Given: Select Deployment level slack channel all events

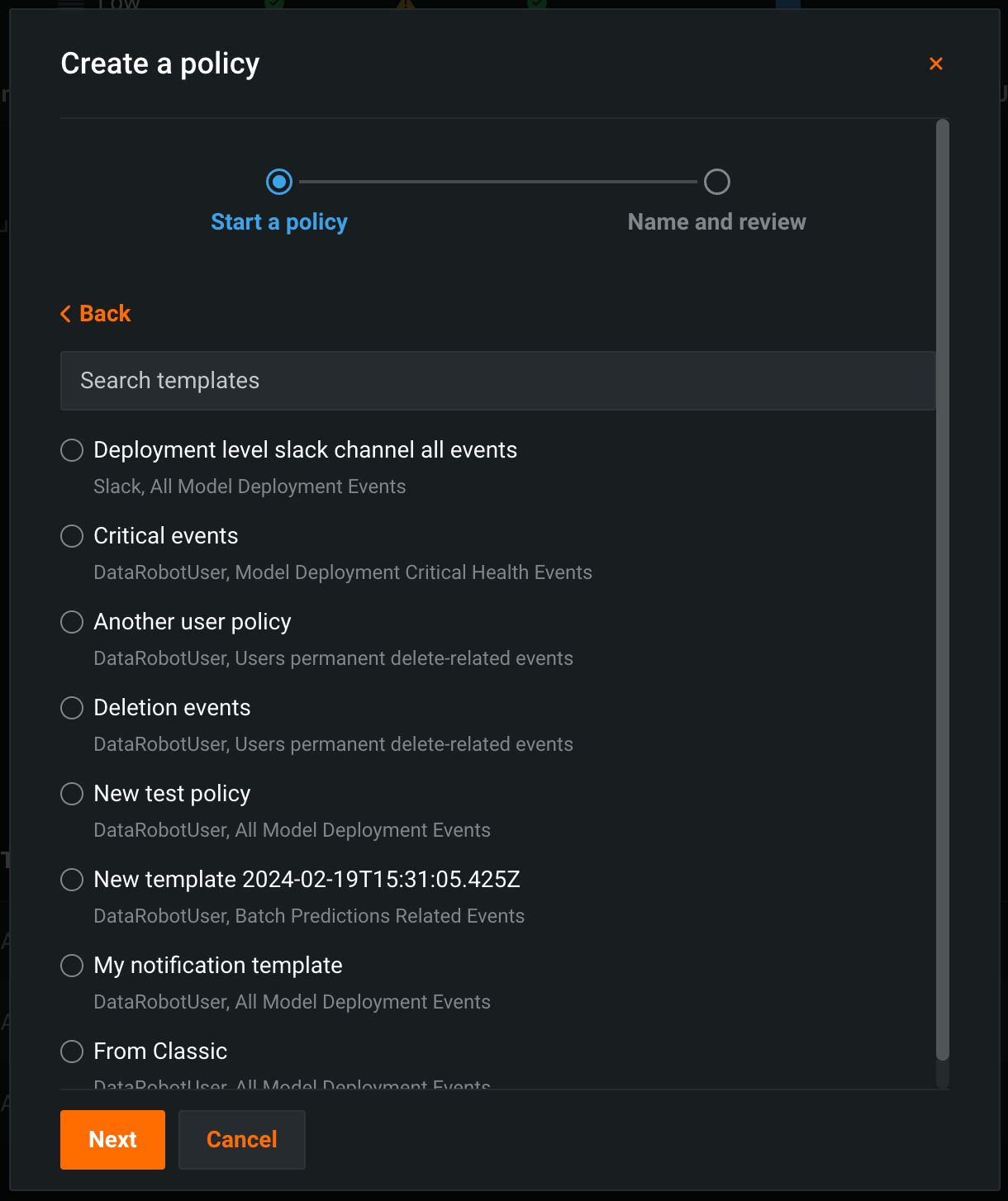Looking at the screenshot, I should pos(73,450).
